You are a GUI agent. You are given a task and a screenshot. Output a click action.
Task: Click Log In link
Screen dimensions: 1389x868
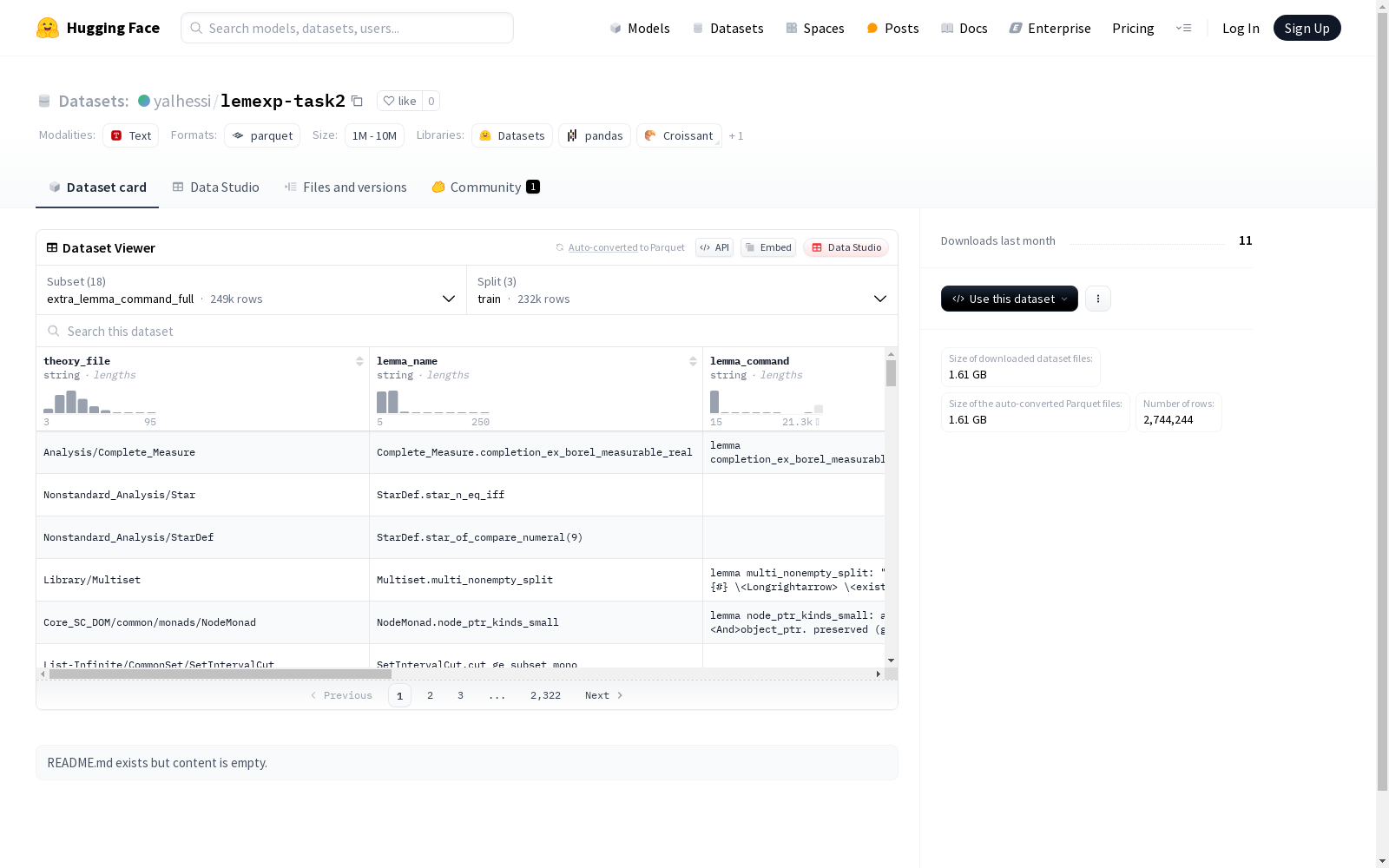(1241, 28)
